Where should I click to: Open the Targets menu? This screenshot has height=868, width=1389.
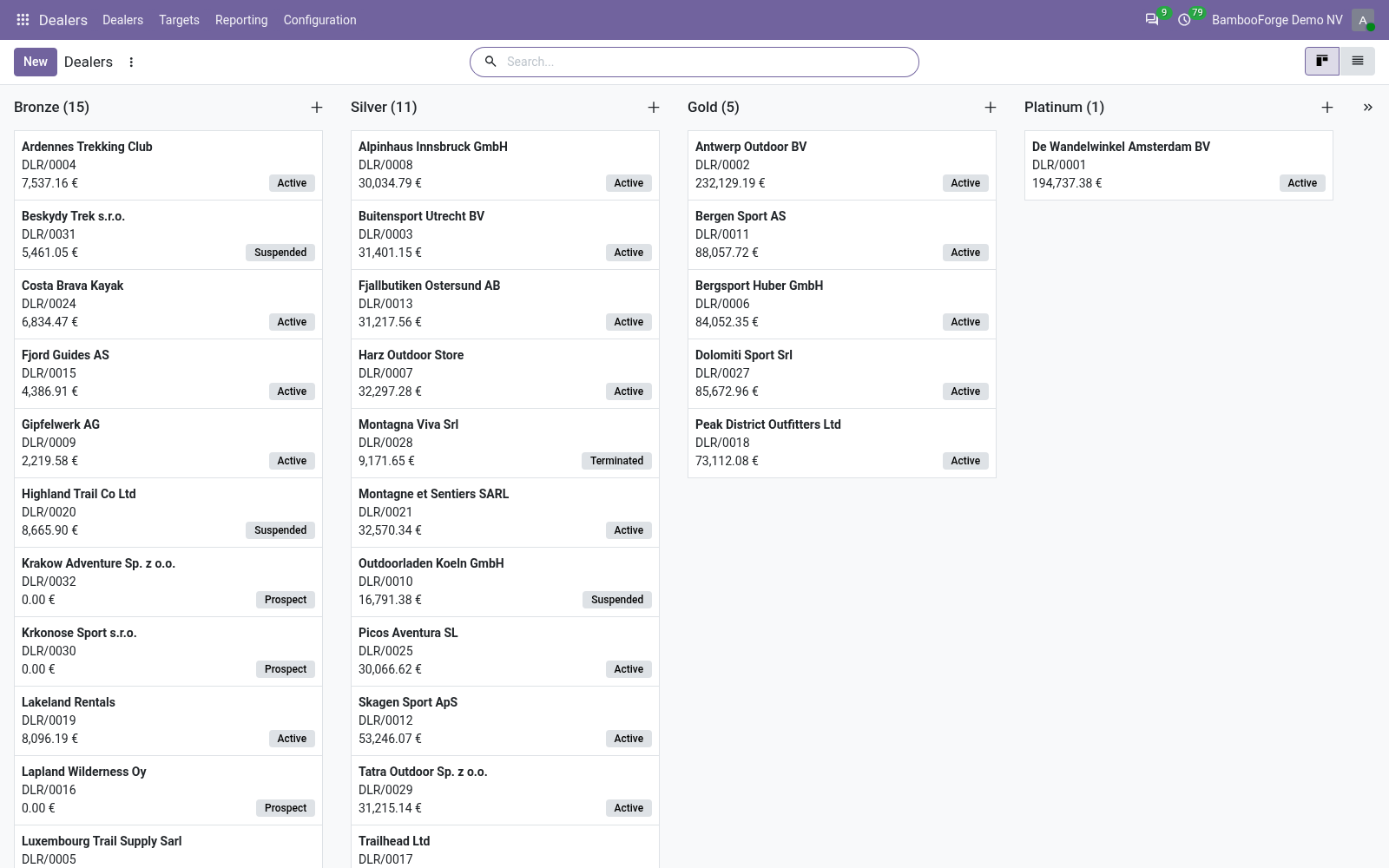179,19
